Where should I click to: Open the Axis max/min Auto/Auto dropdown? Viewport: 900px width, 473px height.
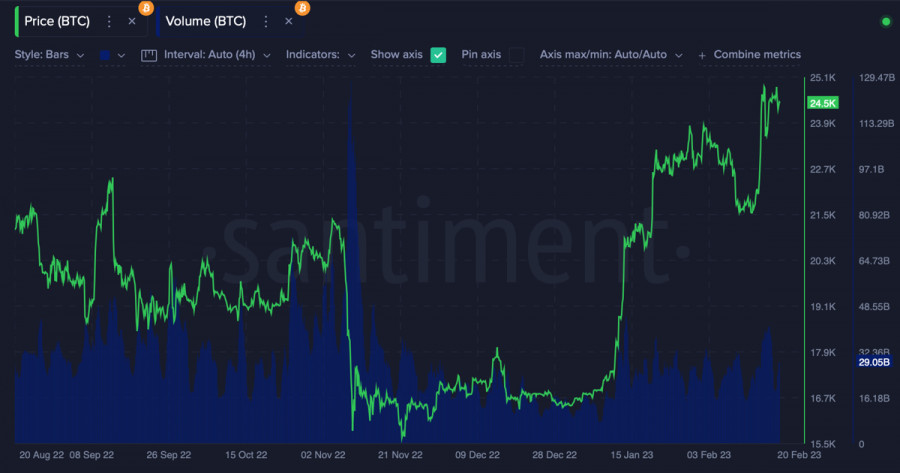[610, 55]
